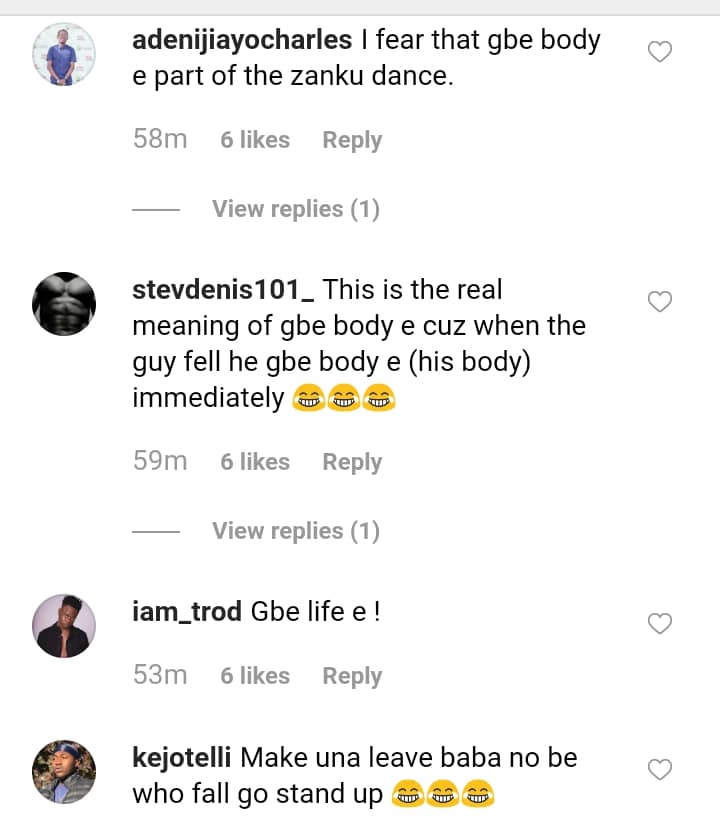Show the 6 likes on iam_trod's comment
The image size is (720, 831).
point(255,676)
